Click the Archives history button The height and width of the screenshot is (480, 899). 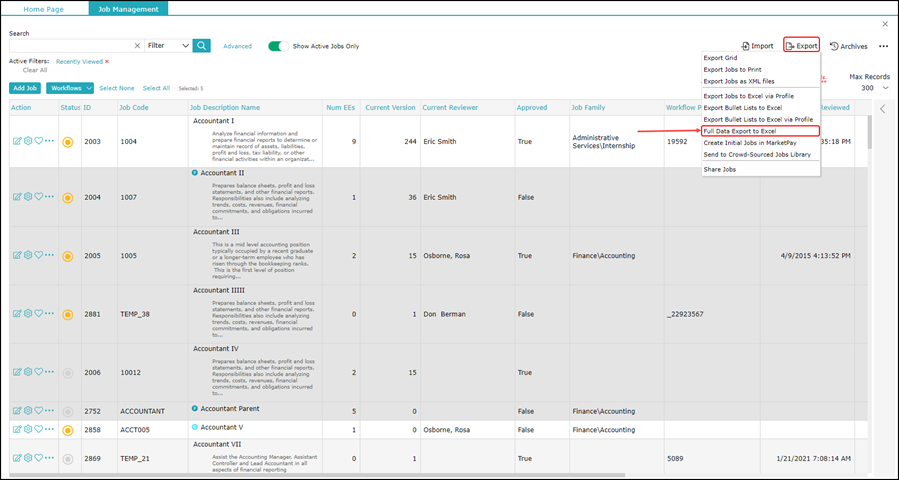[x=849, y=46]
